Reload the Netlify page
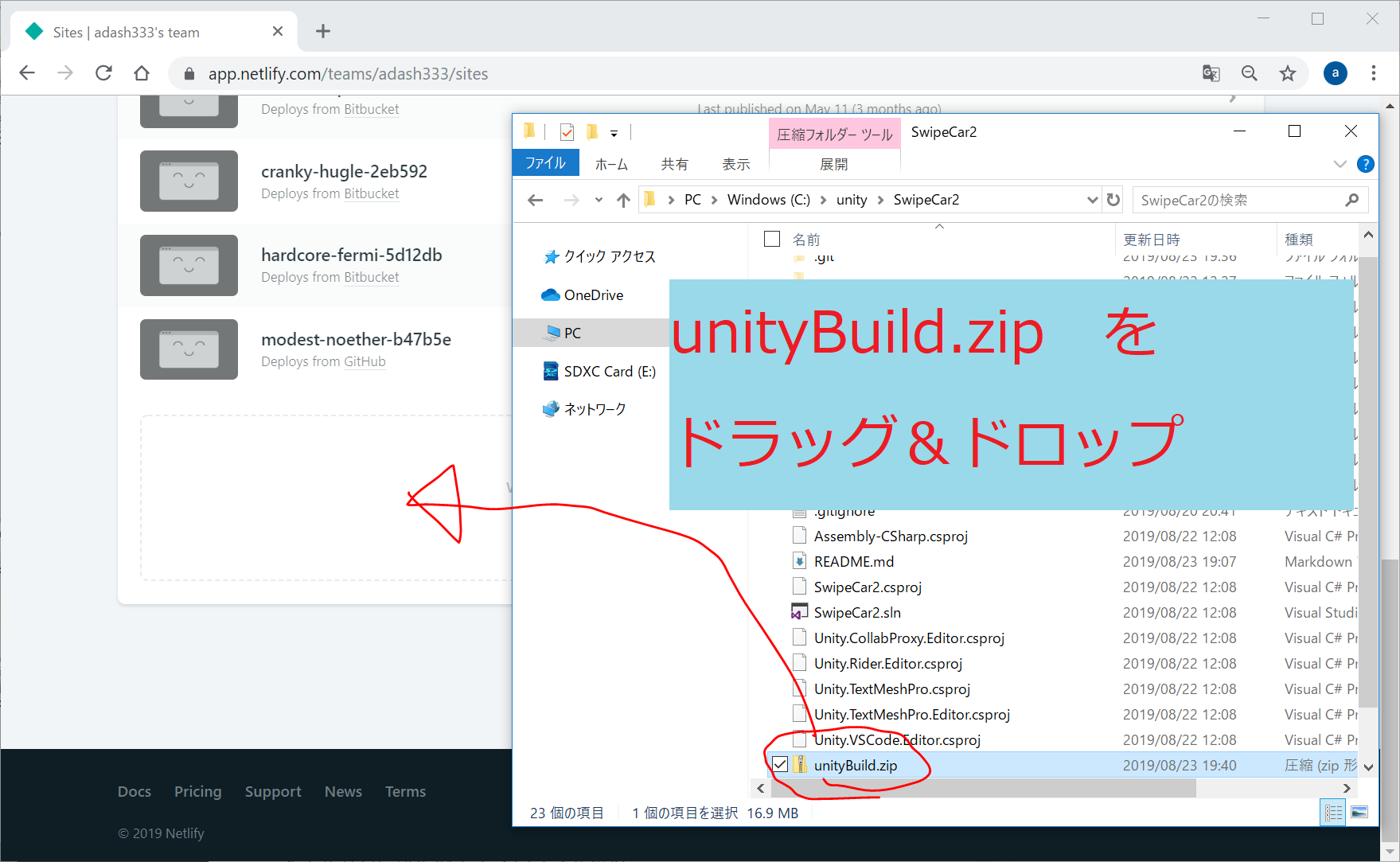This screenshot has width=1400, height=862. click(103, 73)
